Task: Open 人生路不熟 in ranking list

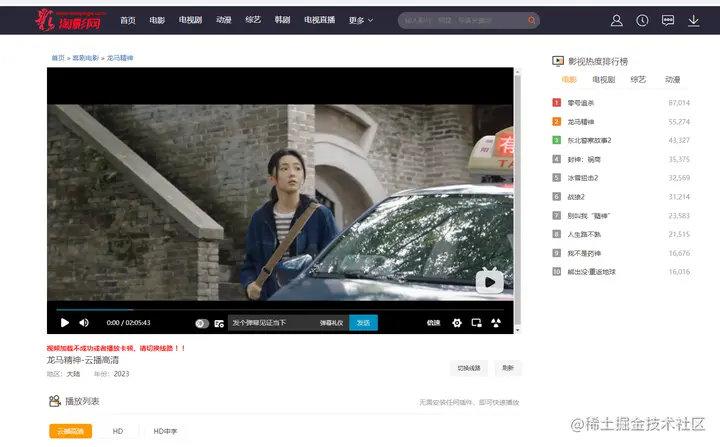Action: point(584,234)
